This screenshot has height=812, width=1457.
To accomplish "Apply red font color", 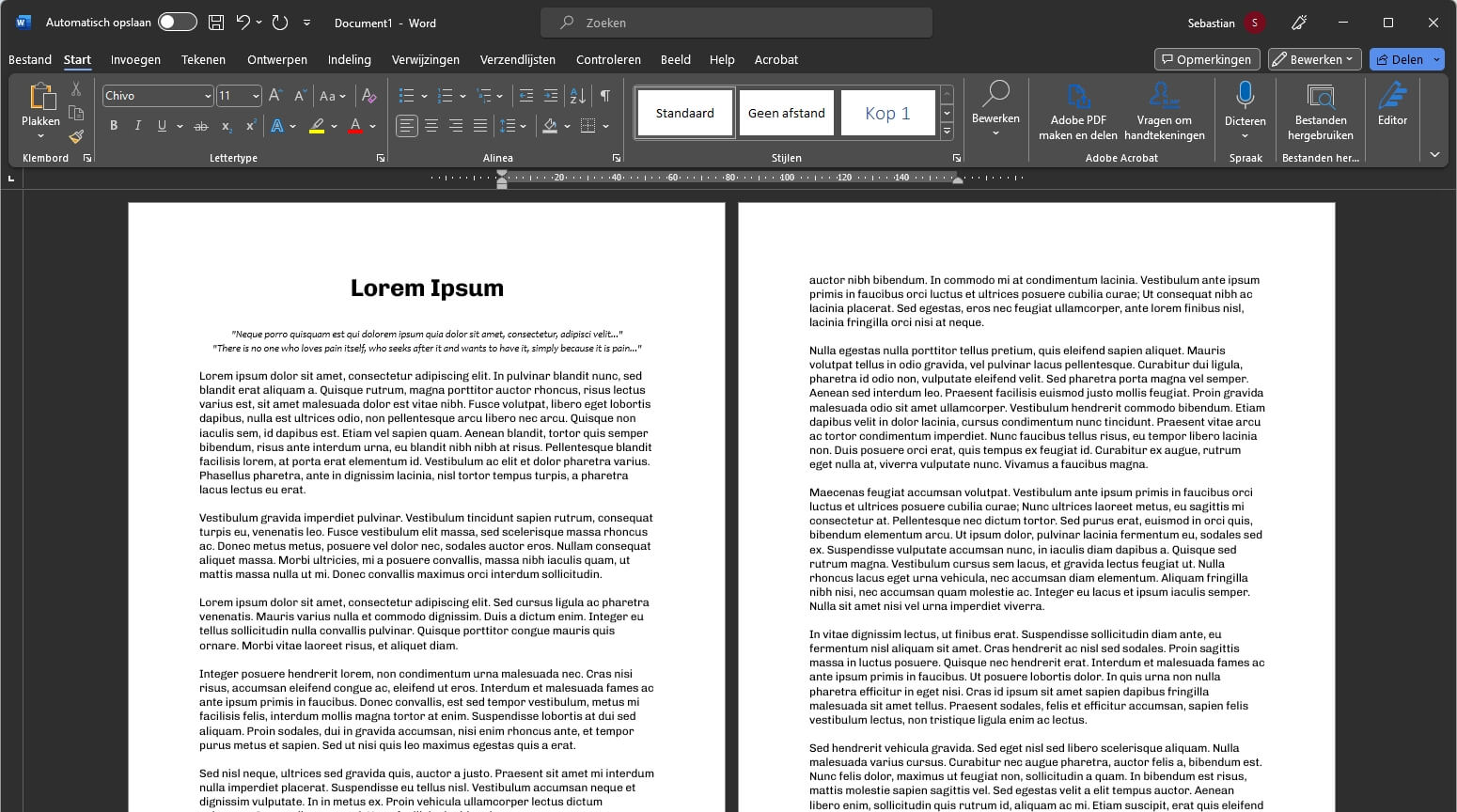I will pos(355,126).
